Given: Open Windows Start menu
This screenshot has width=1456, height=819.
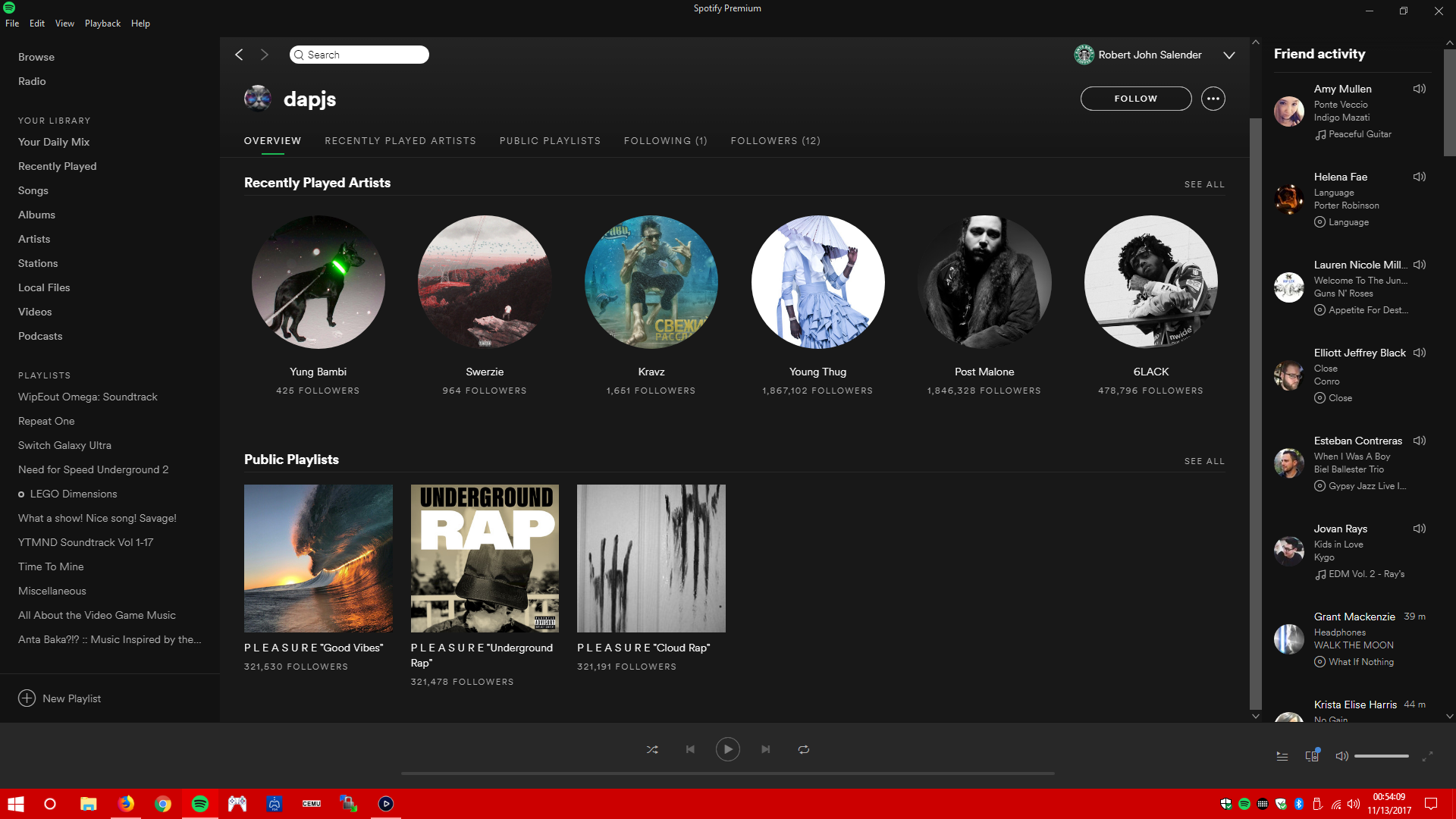Looking at the screenshot, I should [x=15, y=804].
